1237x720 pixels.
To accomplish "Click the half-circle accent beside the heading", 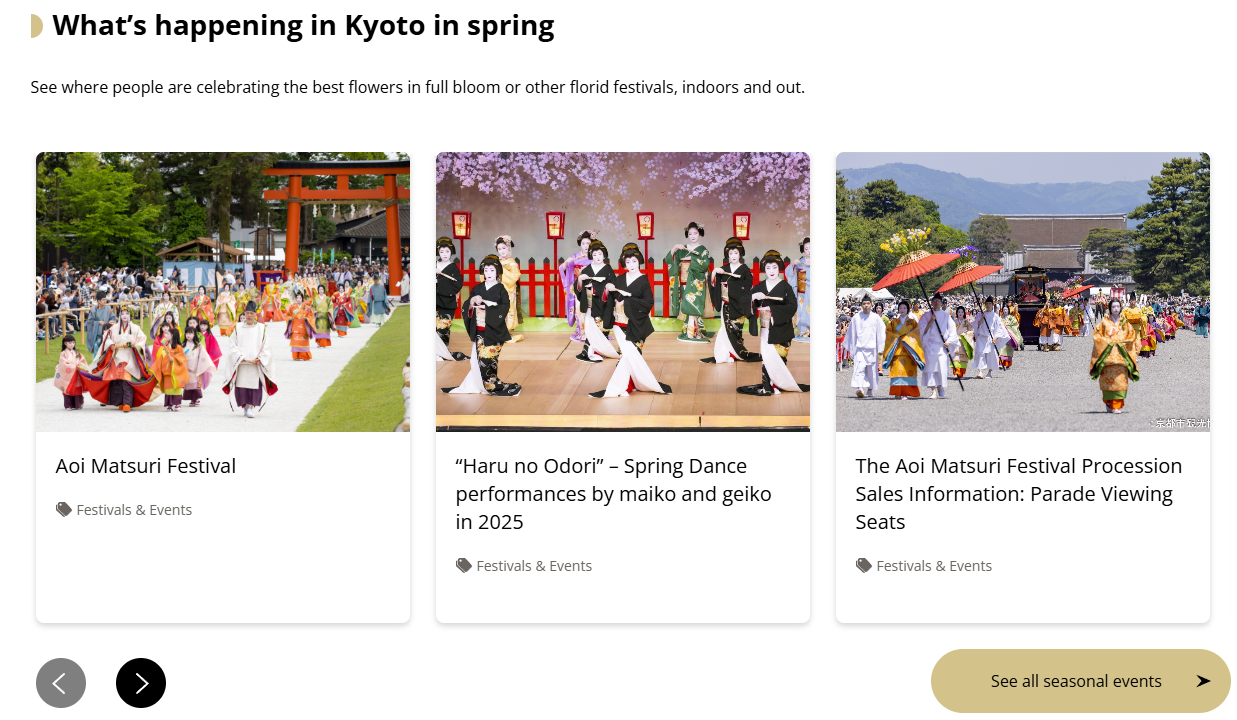I will (37, 26).
